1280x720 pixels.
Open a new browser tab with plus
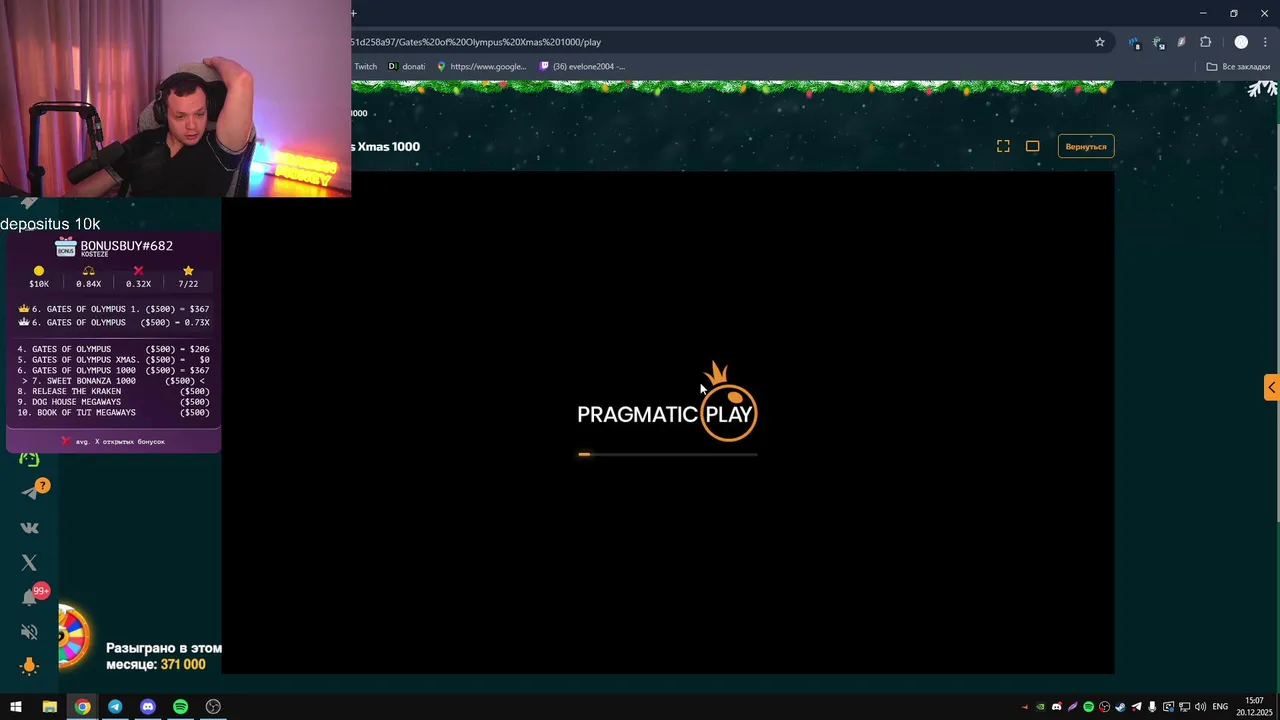[354, 13]
